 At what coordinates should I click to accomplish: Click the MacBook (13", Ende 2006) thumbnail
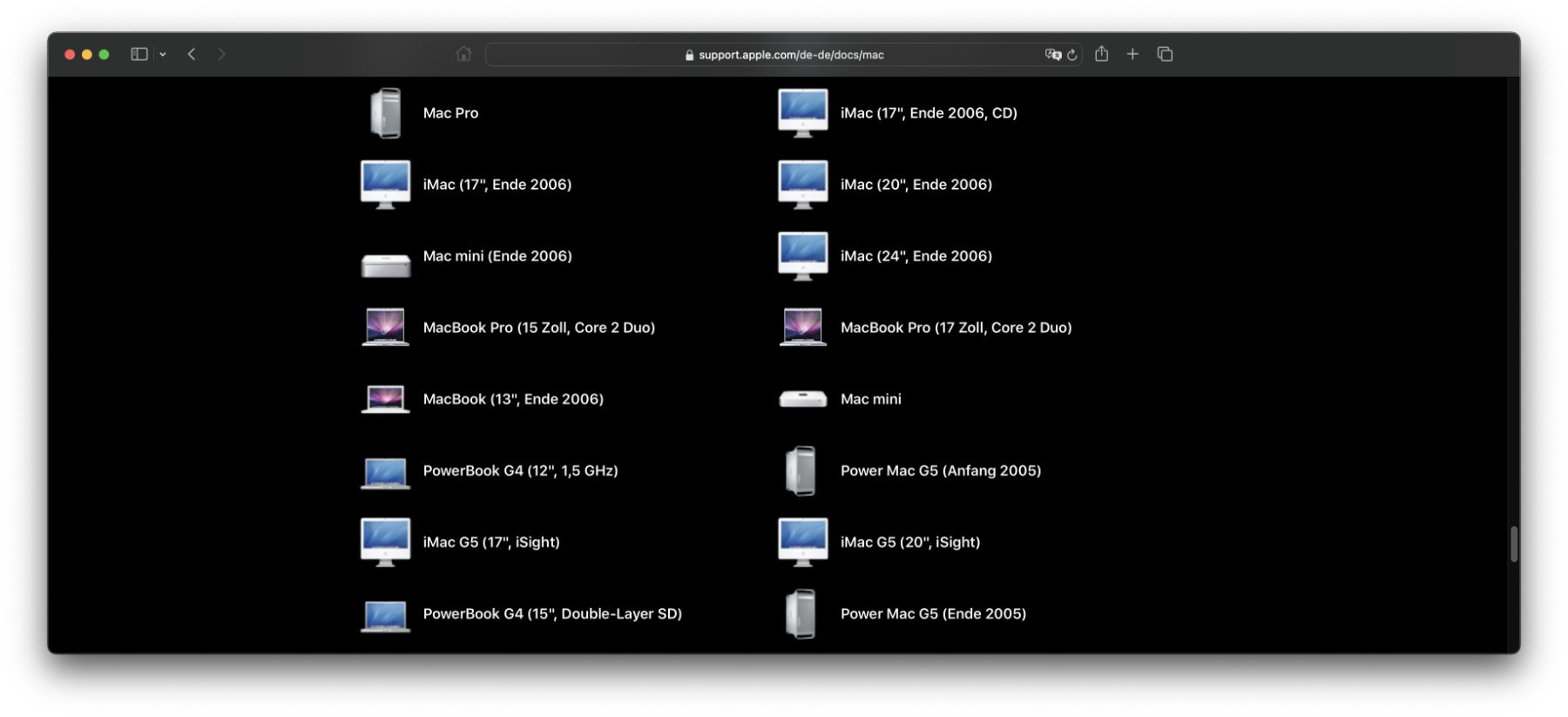(x=385, y=399)
